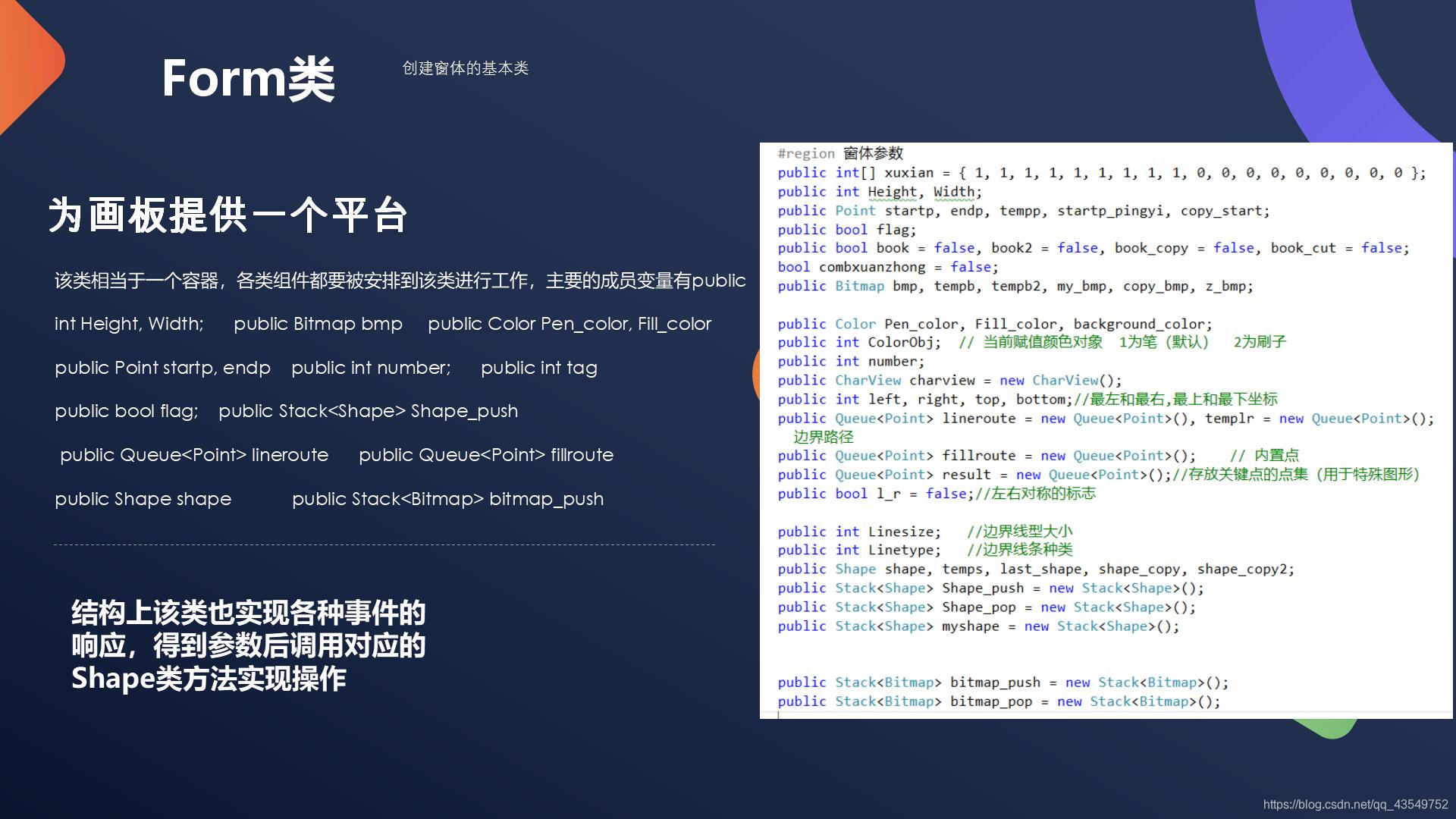Image resolution: width=1456 pixels, height=819 pixels.
Task: Click code line 'public int Height, Width;'
Action: [880, 192]
